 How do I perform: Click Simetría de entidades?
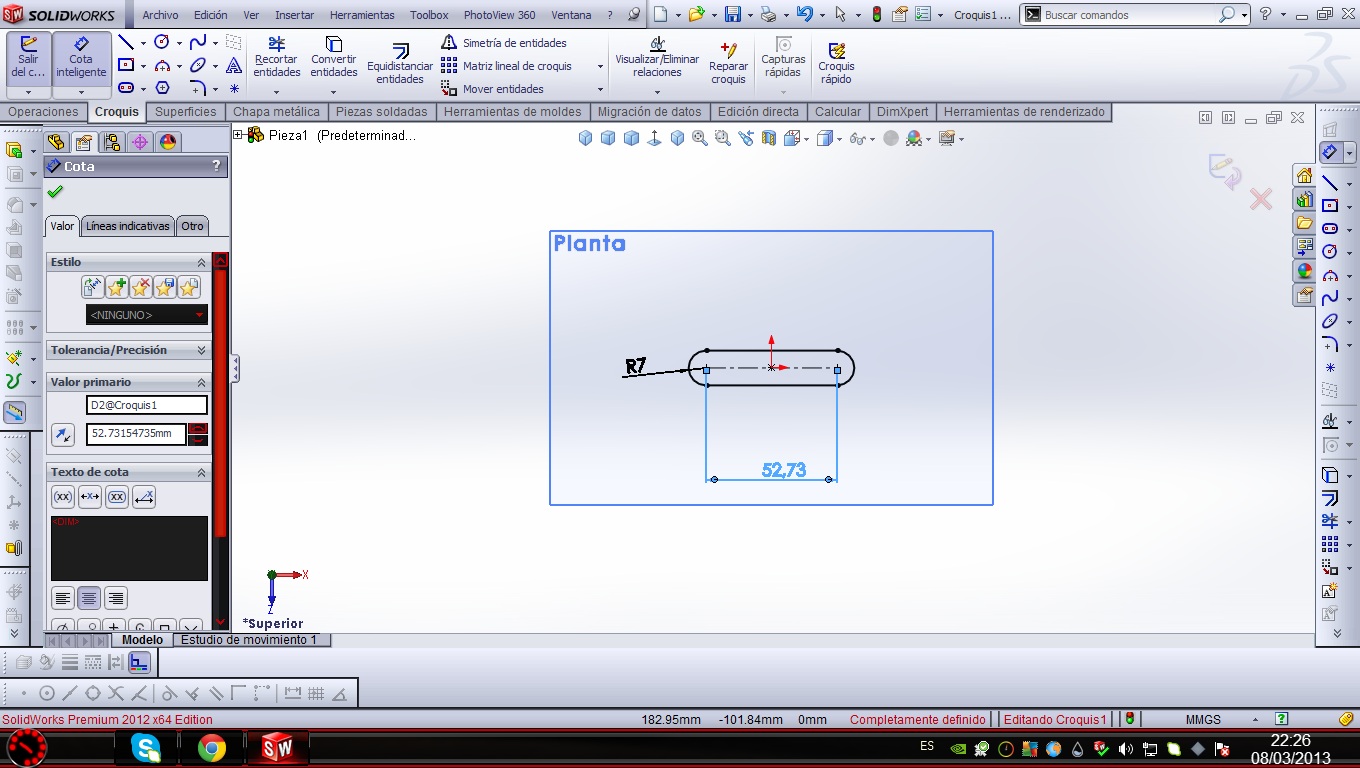[x=504, y=43]
